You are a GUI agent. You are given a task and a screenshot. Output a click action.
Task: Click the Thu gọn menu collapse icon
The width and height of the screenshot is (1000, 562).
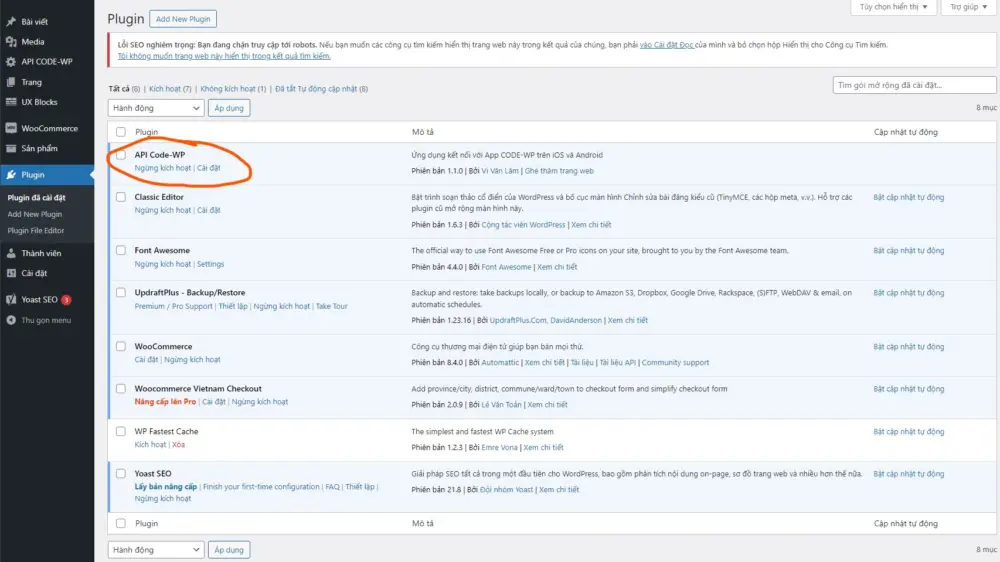[11, 320]
